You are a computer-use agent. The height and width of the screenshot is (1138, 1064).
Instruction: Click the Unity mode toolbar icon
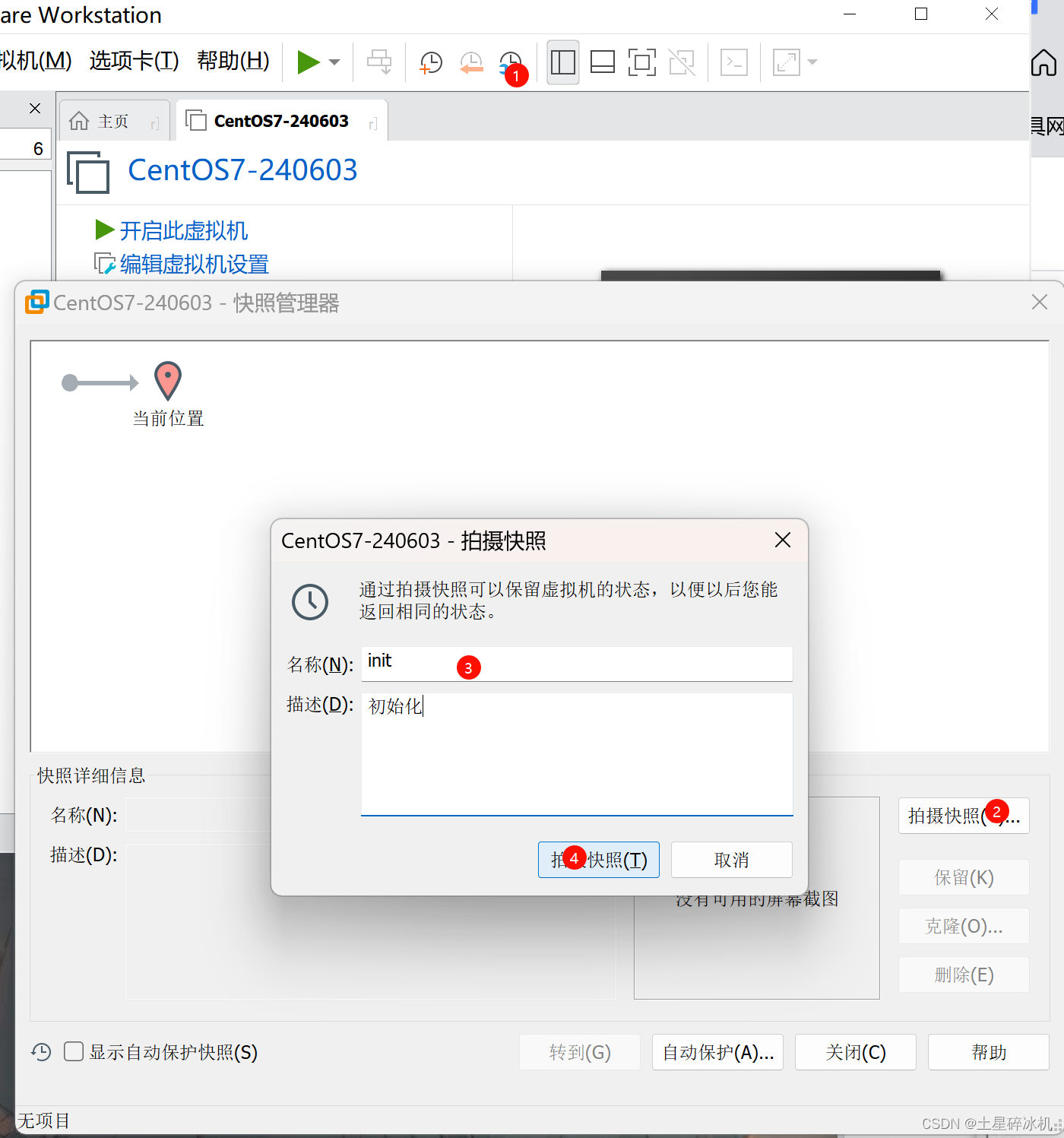tap(682, 62)
